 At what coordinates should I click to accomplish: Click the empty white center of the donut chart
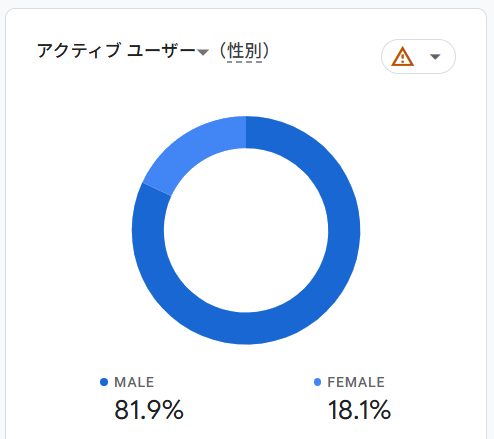(246, 230)
